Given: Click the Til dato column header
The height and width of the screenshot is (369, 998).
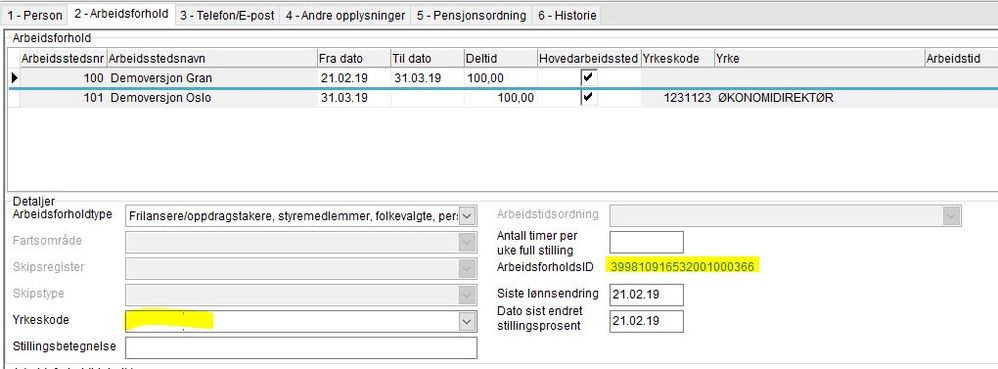Looking at the screenshot, I should click(x=427, y=59).
